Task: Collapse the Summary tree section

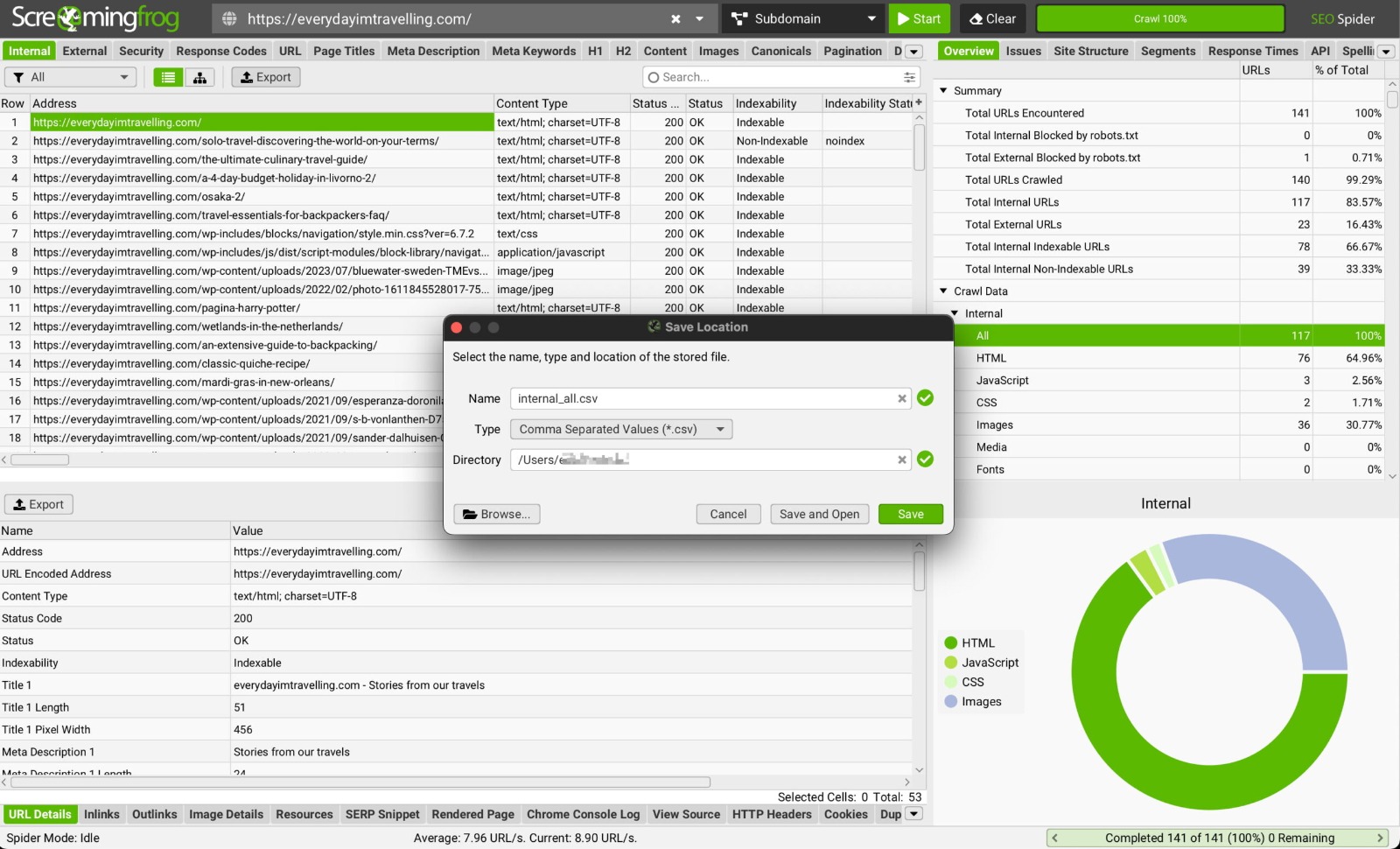Action: pos(943,91)
